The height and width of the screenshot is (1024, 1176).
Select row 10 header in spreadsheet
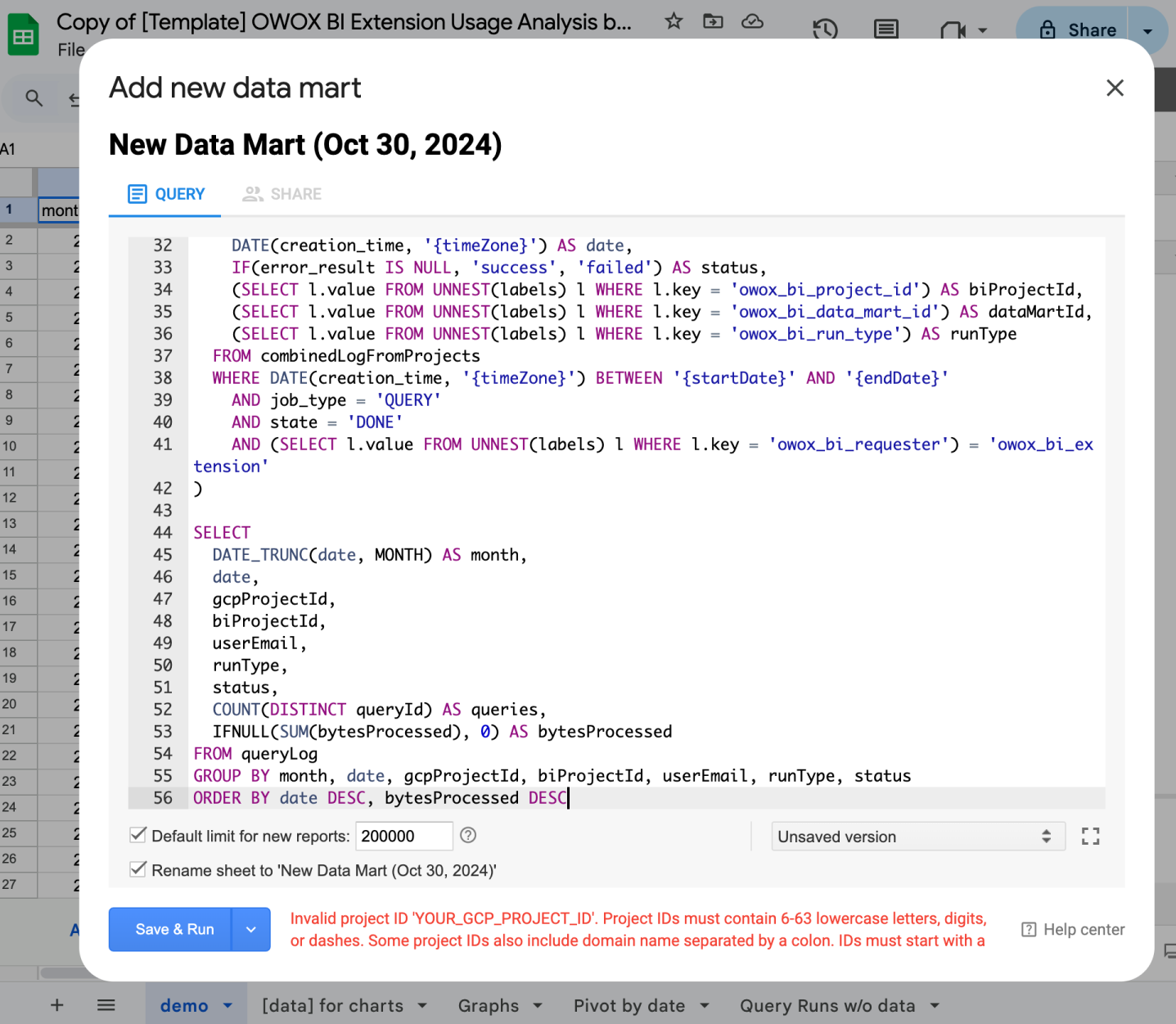point(18,446)
